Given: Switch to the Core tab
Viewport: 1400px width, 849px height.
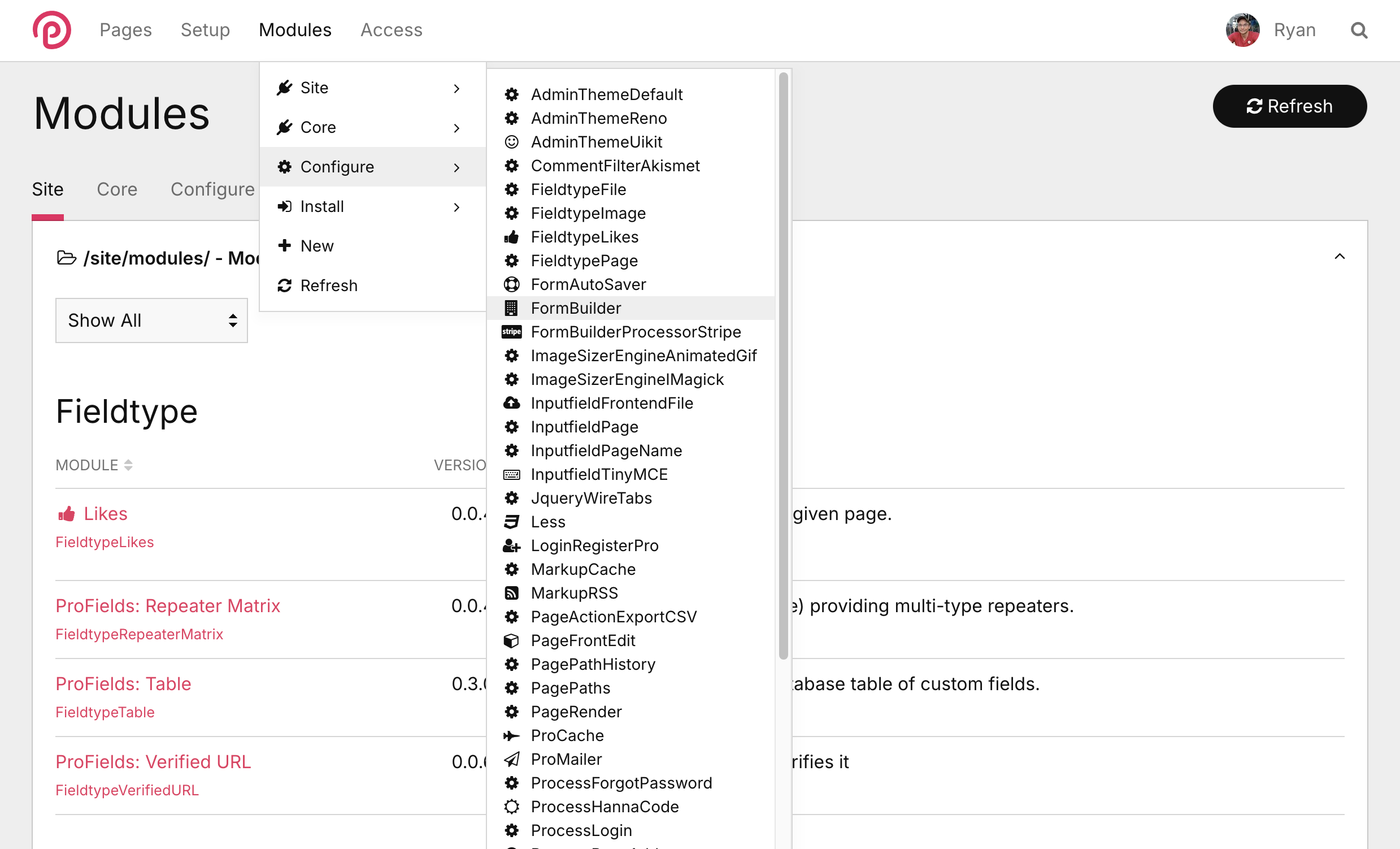Looking at the screenshot, I should 117,189.
